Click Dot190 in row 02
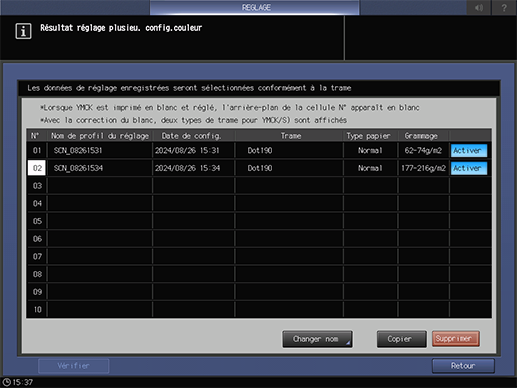The height and width of the screenshot is (388, 517). coord(260,168)
